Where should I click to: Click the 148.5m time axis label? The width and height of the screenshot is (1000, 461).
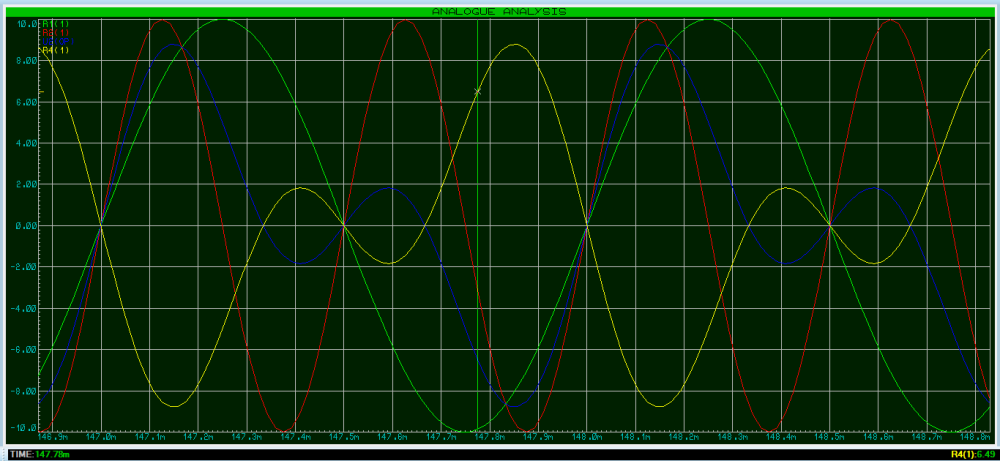(x=830, y=439)
